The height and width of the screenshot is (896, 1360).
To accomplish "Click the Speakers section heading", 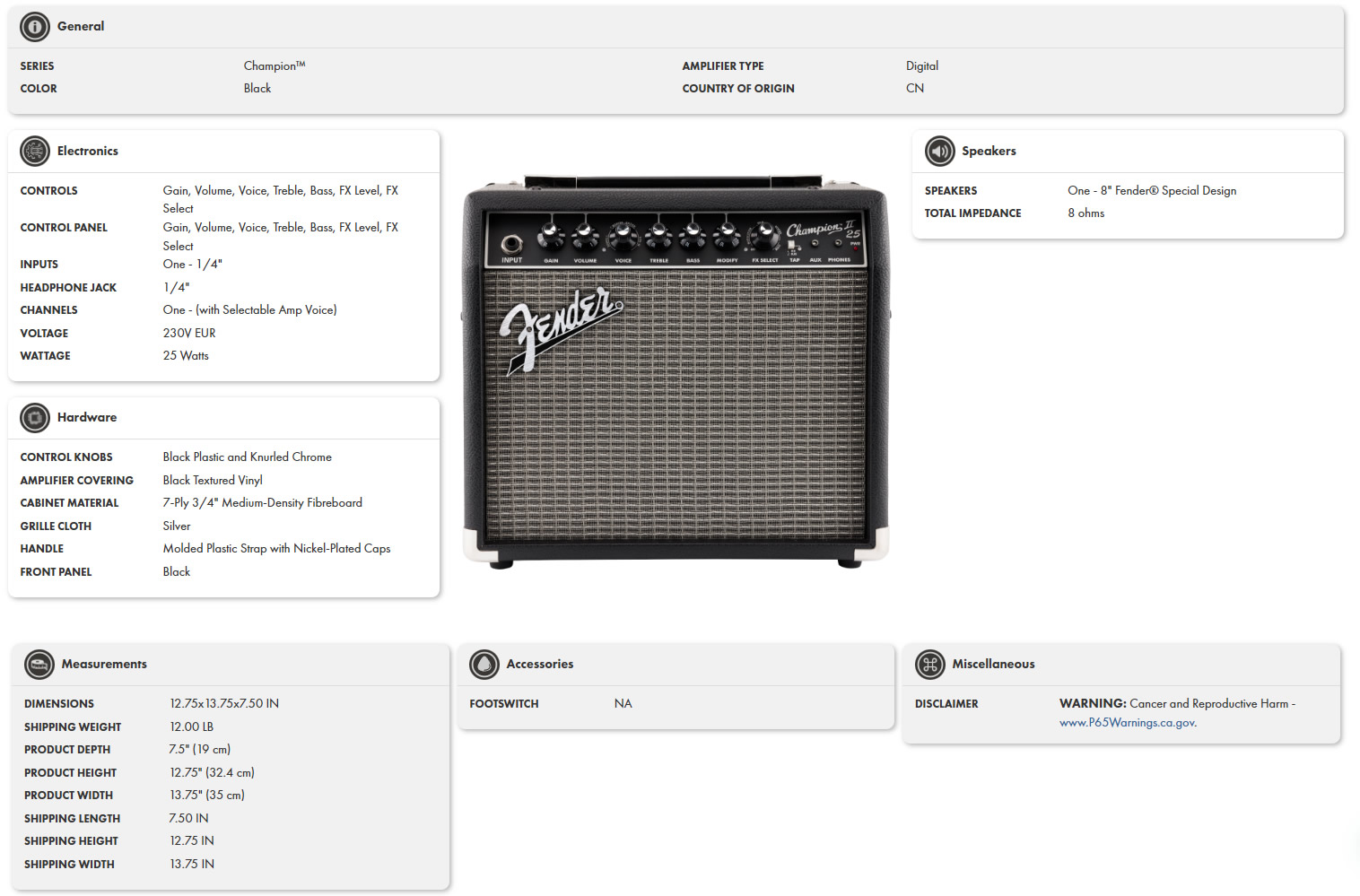I will (x=989, y=152).
